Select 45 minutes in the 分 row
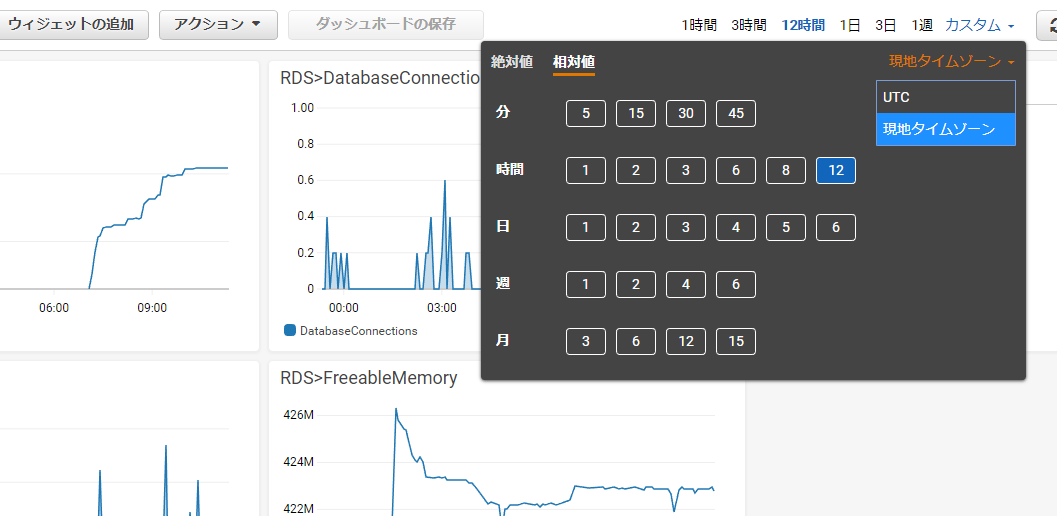Image resolution: width=1057 pixels, height=516 pixels. (736, 113)
